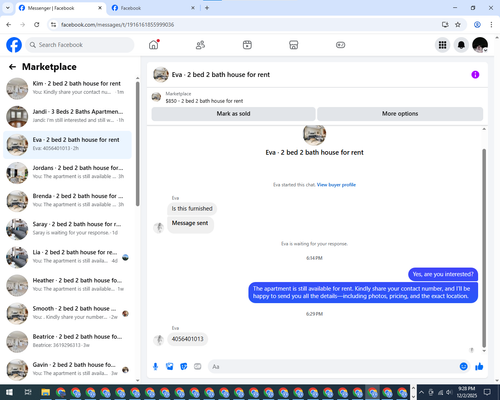Click the conversation scrollbar thumb
500x400 pixels.
pos(484,248)
